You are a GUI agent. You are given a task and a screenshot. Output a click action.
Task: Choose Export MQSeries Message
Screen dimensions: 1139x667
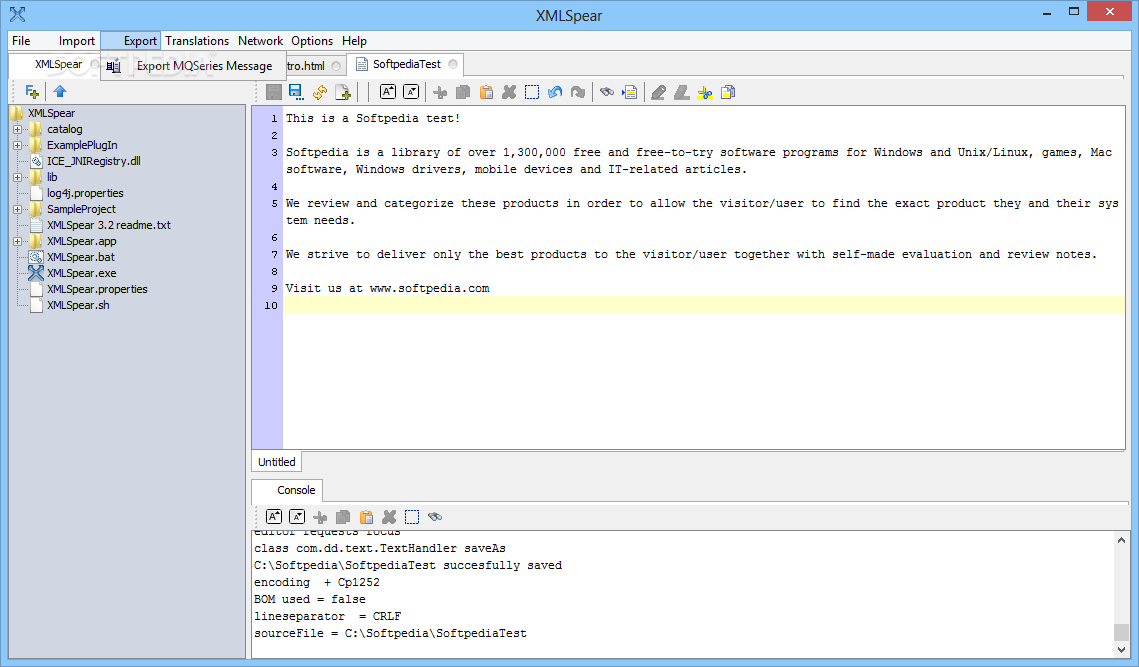click(193, 66)
